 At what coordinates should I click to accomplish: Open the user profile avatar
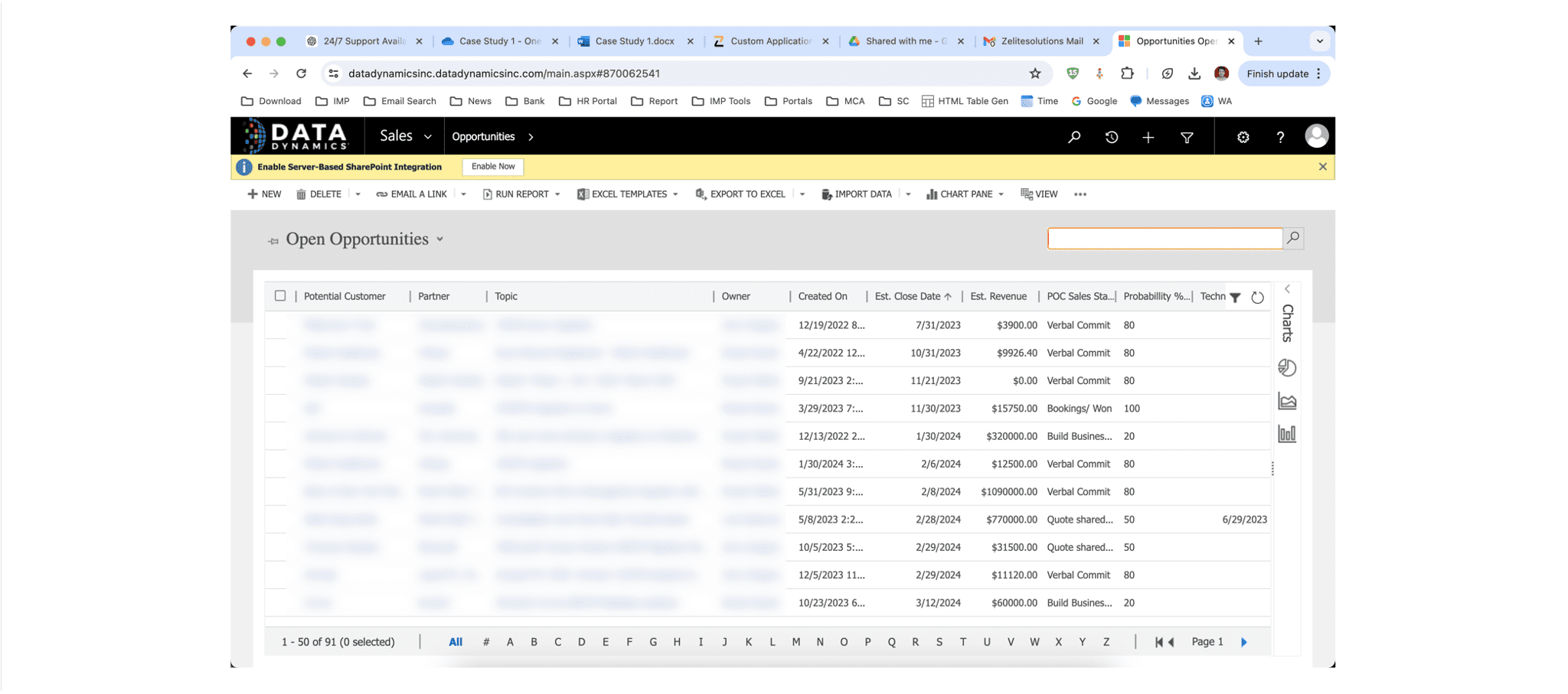click(x=1316, y=136)
